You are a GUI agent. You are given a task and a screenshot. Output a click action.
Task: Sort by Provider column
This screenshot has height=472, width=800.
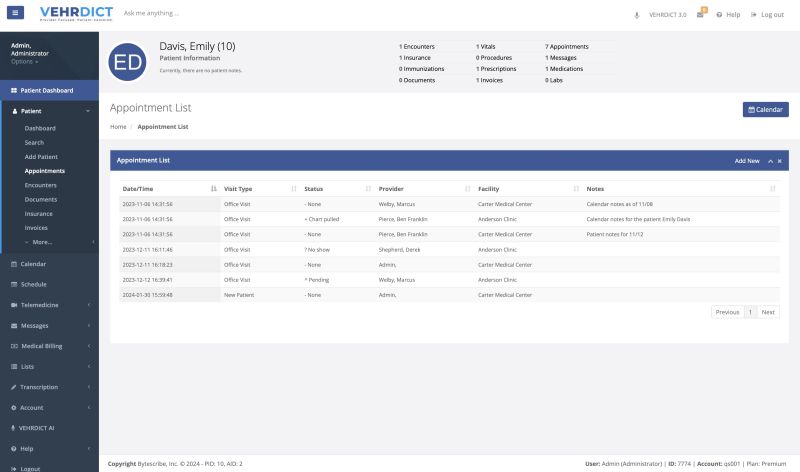[424, 189]
